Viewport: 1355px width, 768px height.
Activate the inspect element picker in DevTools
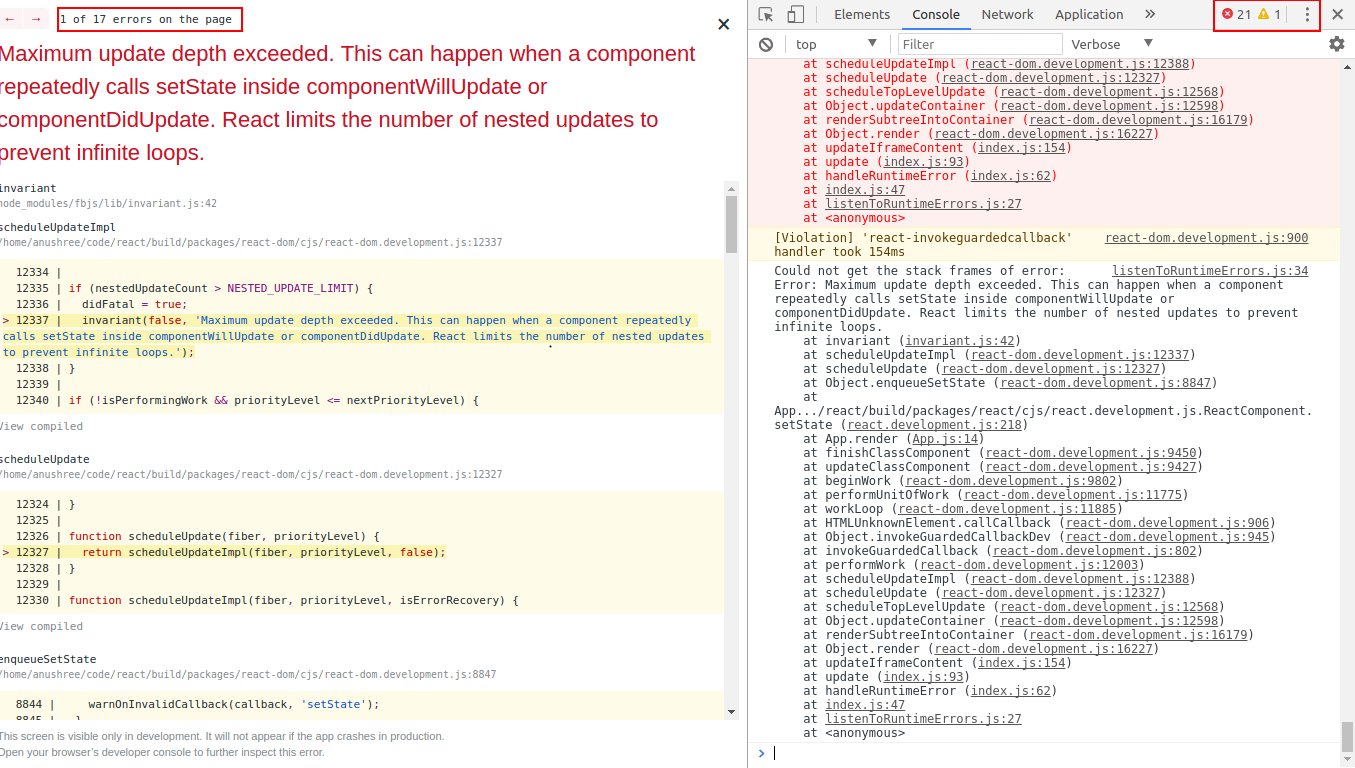766,14
